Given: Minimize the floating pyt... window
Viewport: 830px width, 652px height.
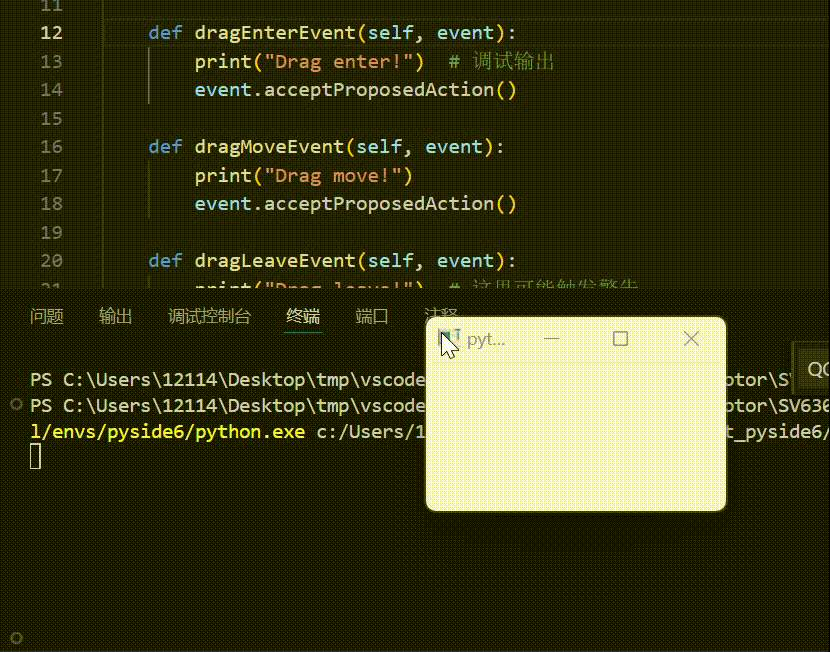Looking at the screenshot, I should [550, 339].
